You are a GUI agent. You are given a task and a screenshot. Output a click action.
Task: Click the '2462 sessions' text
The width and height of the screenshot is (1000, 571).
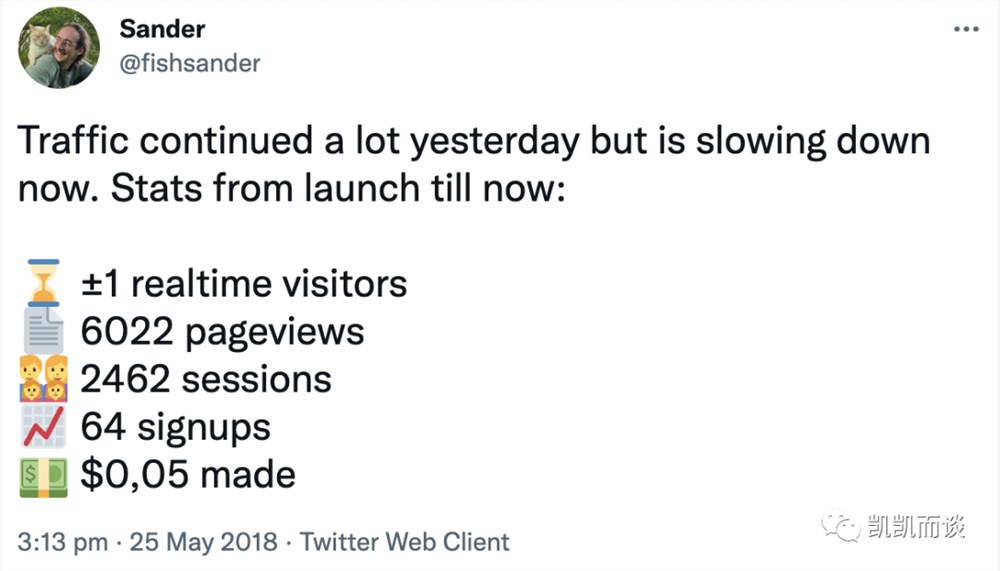(x=206, y=379)
